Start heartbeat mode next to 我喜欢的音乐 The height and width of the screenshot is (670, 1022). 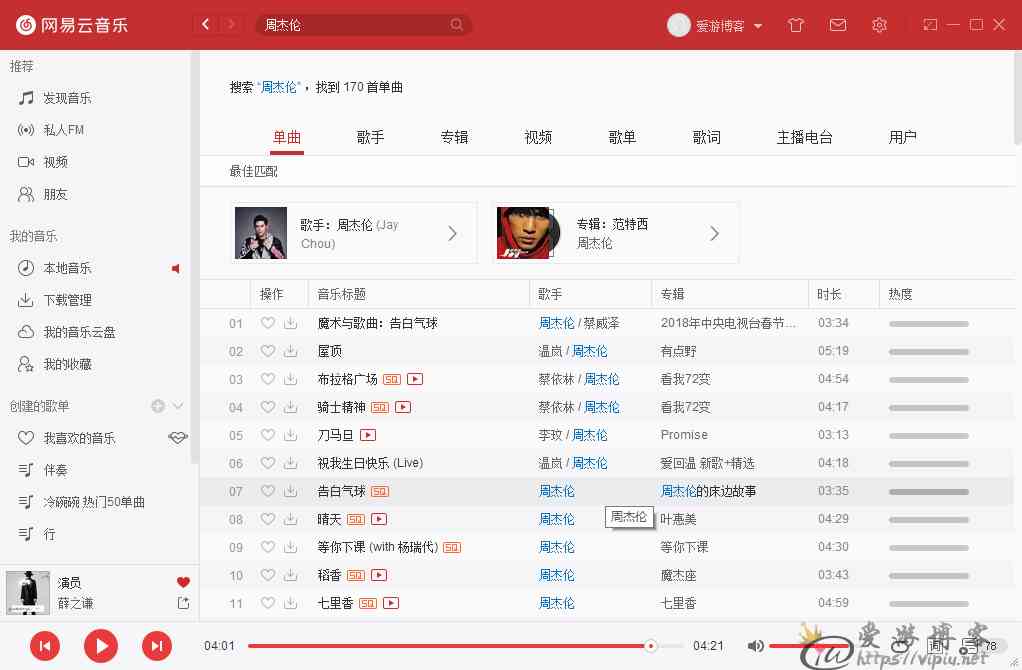[x=177, y=438]
